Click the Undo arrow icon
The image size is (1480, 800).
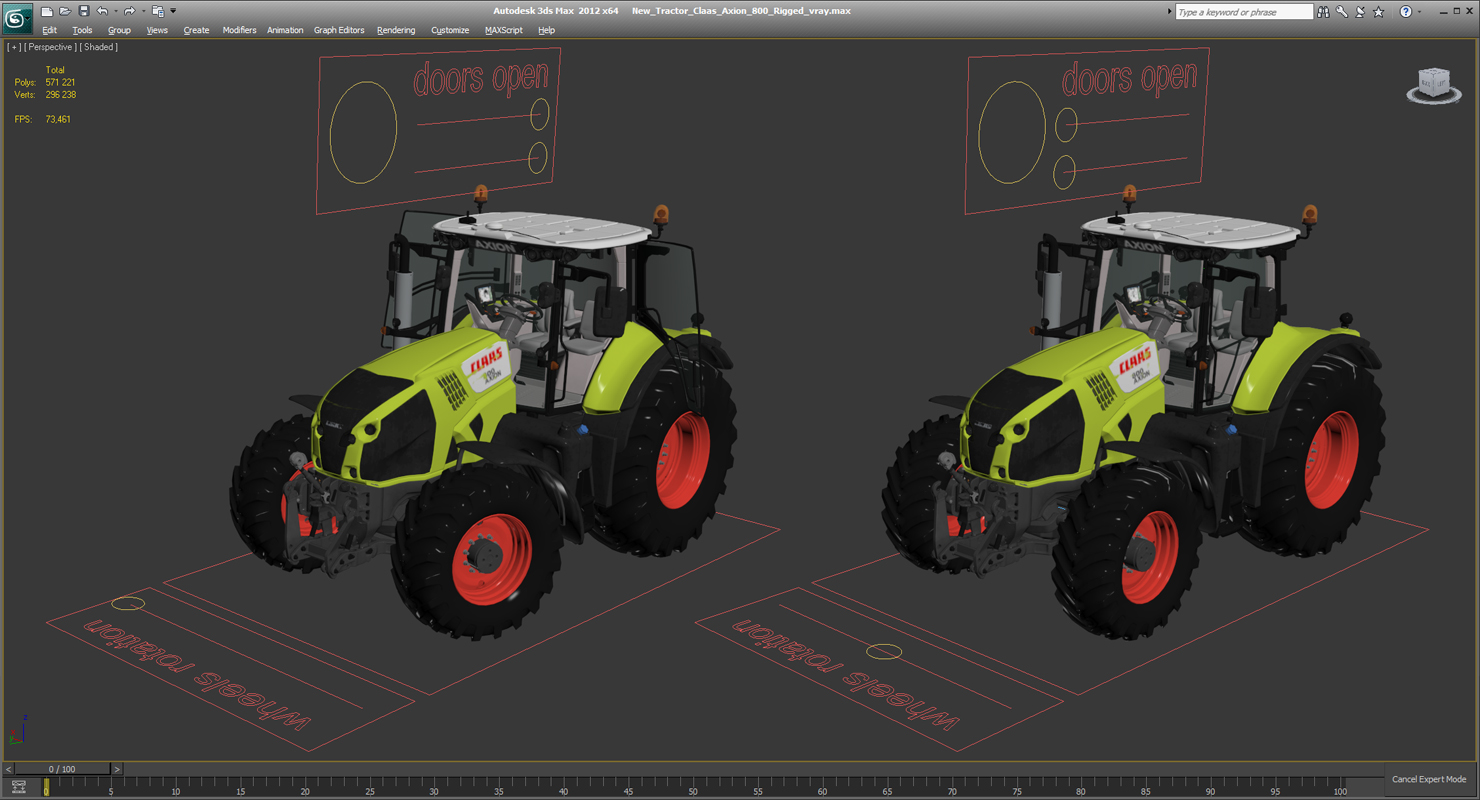[x=102, y=11]
